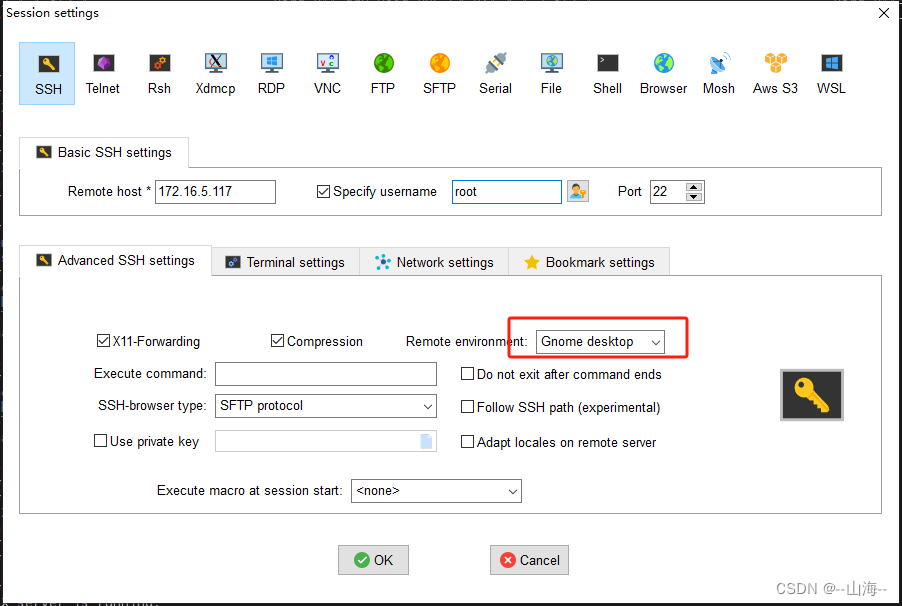Select the WSL session type
The width and height of the screenshot is (902, 606).
[x=831, y=73]
